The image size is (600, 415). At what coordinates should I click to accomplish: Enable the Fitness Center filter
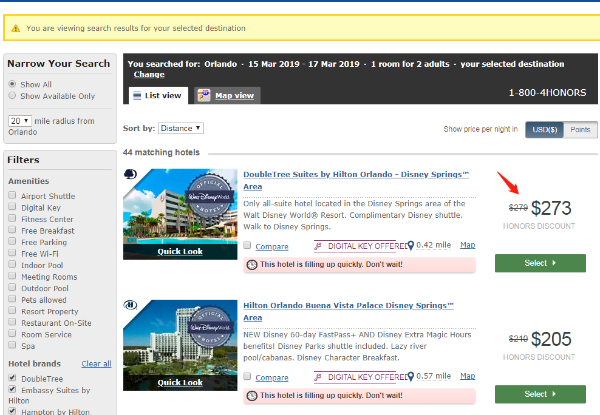12,218
